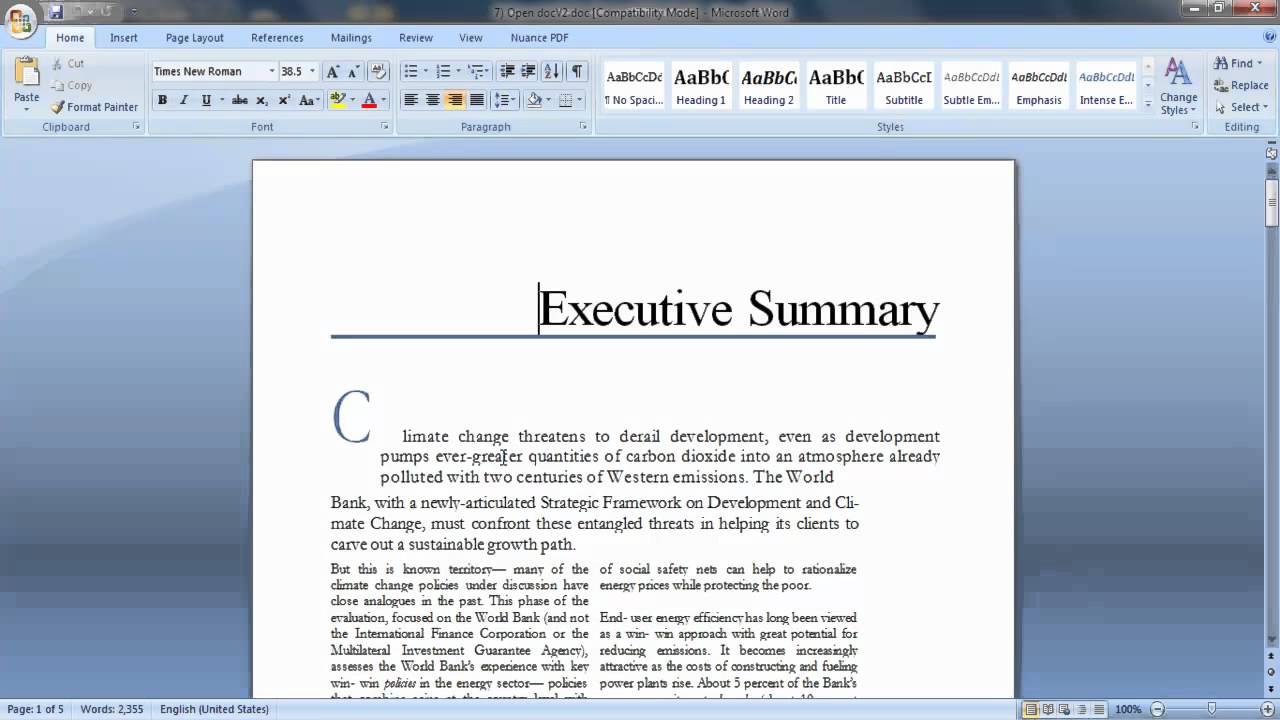The width and height of the screenshot is (1280, 720).
Task: Toggle Justify alignment
Action: (477, 100)
